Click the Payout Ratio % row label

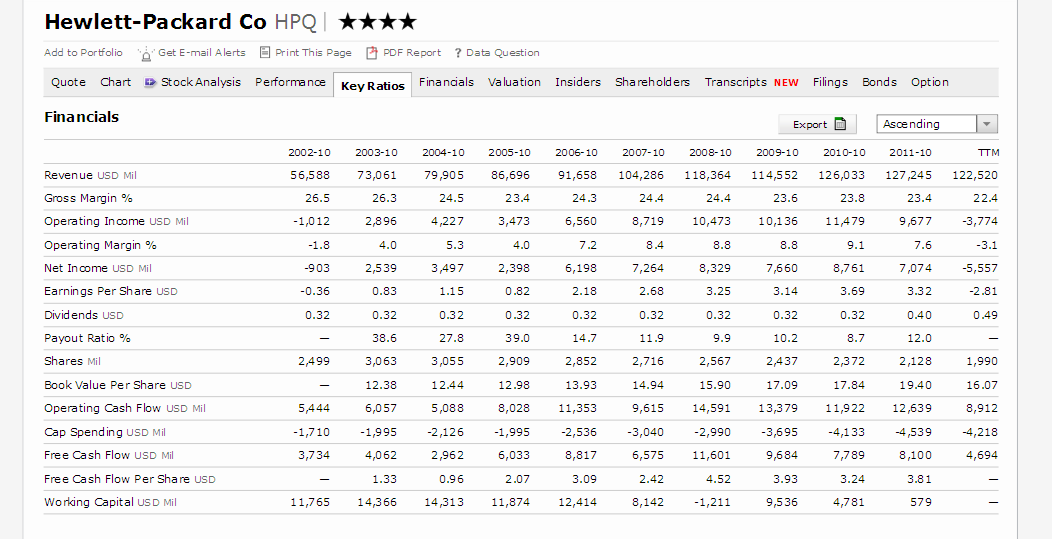[x=87, y=338]
